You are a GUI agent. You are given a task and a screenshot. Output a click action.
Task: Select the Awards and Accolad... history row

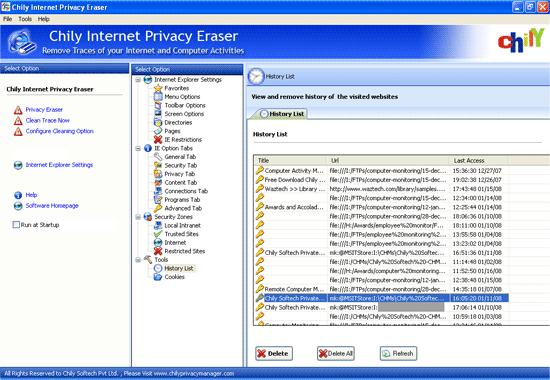click(382, 207)
